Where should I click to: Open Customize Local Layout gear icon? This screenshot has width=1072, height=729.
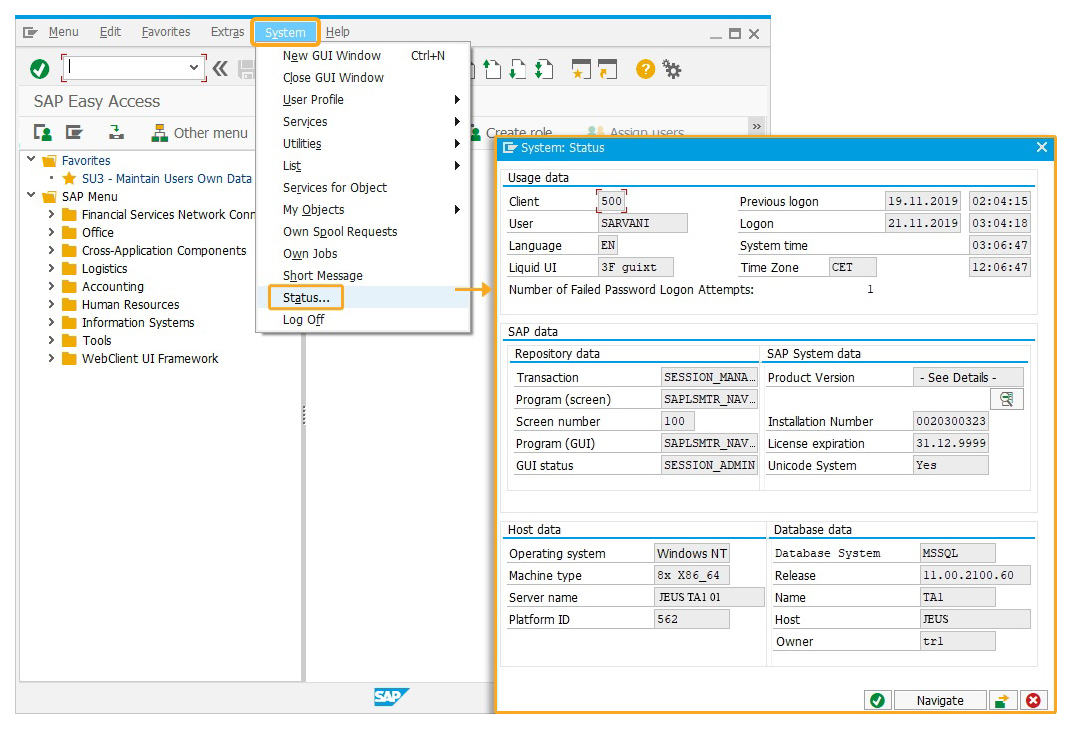click(x=672, y=69)
